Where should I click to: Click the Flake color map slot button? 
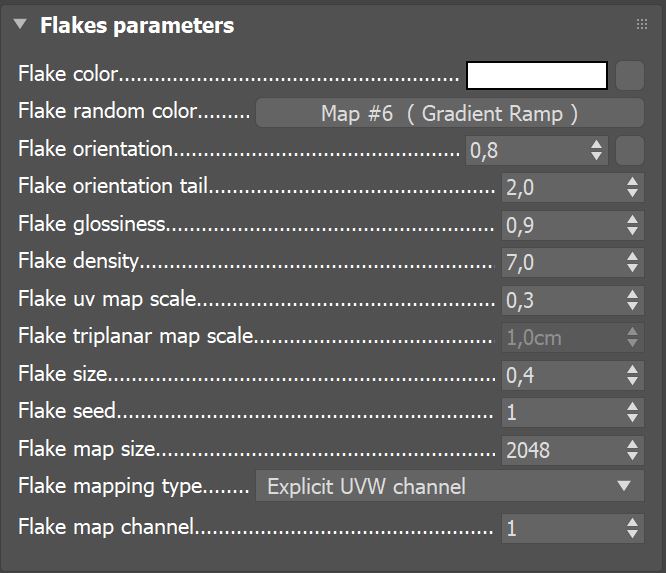(x=629, y=76)
